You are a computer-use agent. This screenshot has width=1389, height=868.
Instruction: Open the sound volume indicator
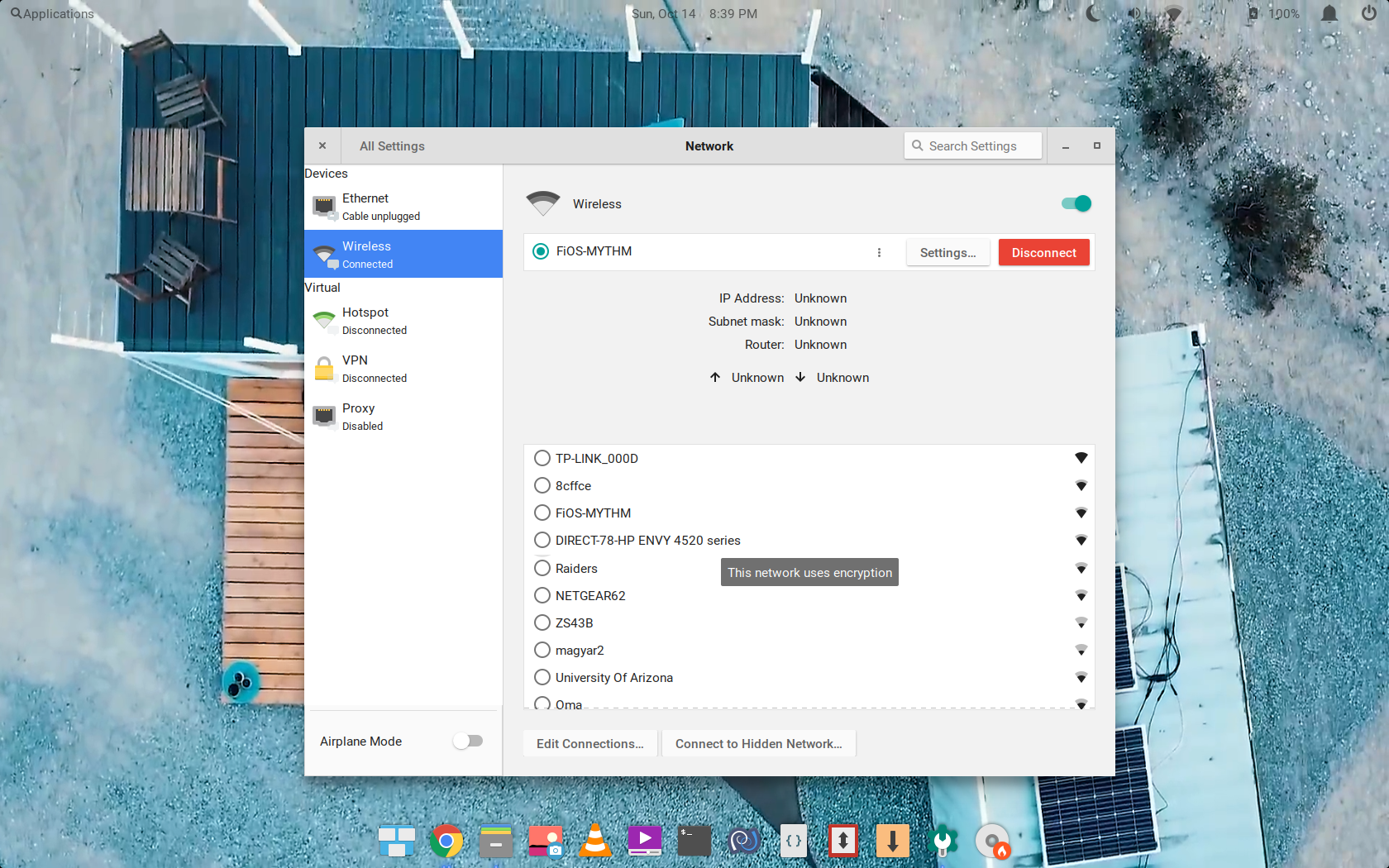(x=1134, y=13)
